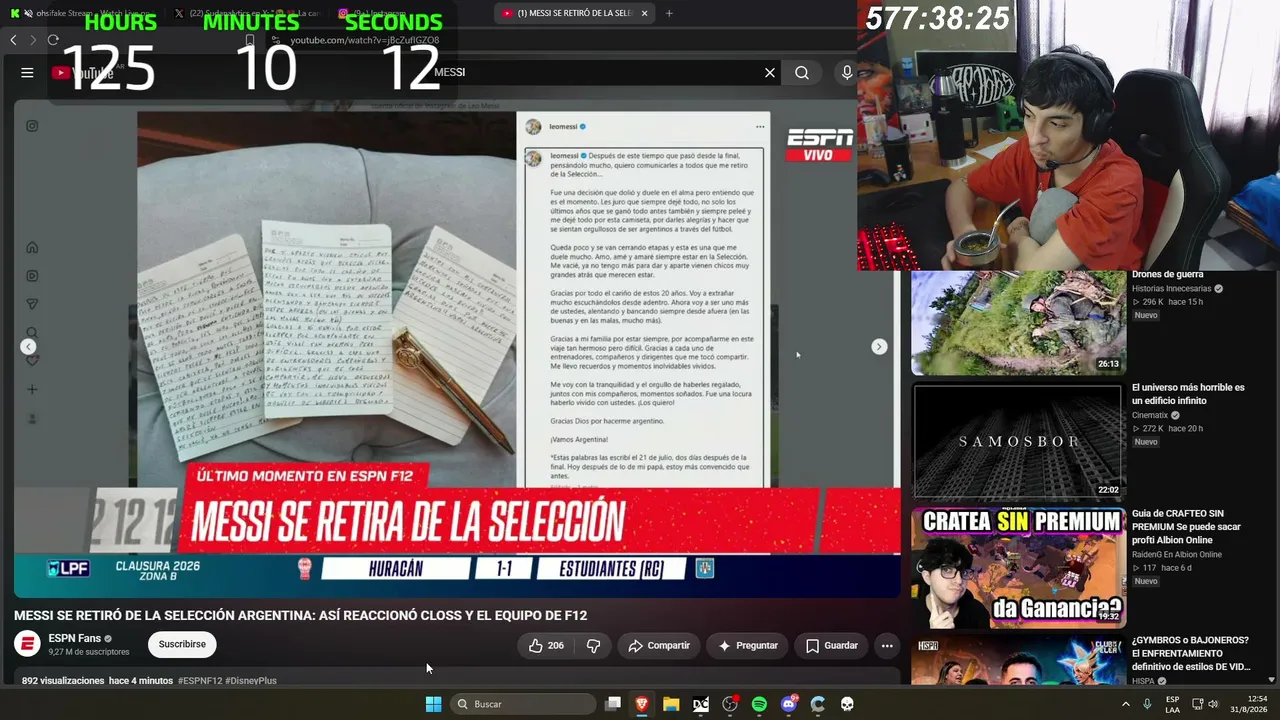Open the CRATEA SIN PREMIUM thumbnail
Image resolution: width=1280 pixels, height=720 pixels.
tap(1018, 567)
